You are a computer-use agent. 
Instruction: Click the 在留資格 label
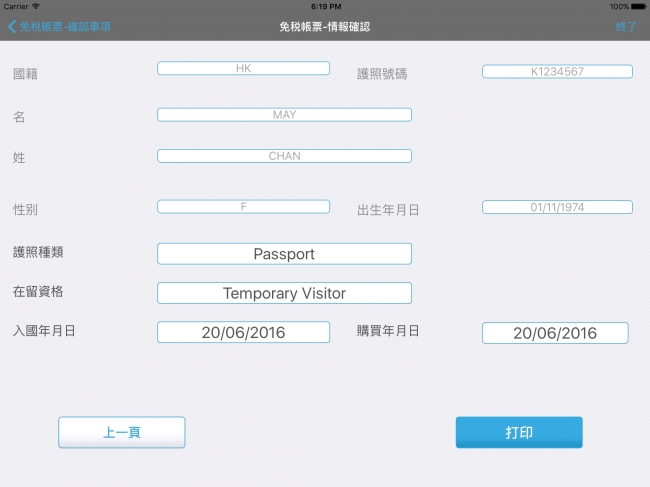(x=38, y=291)
